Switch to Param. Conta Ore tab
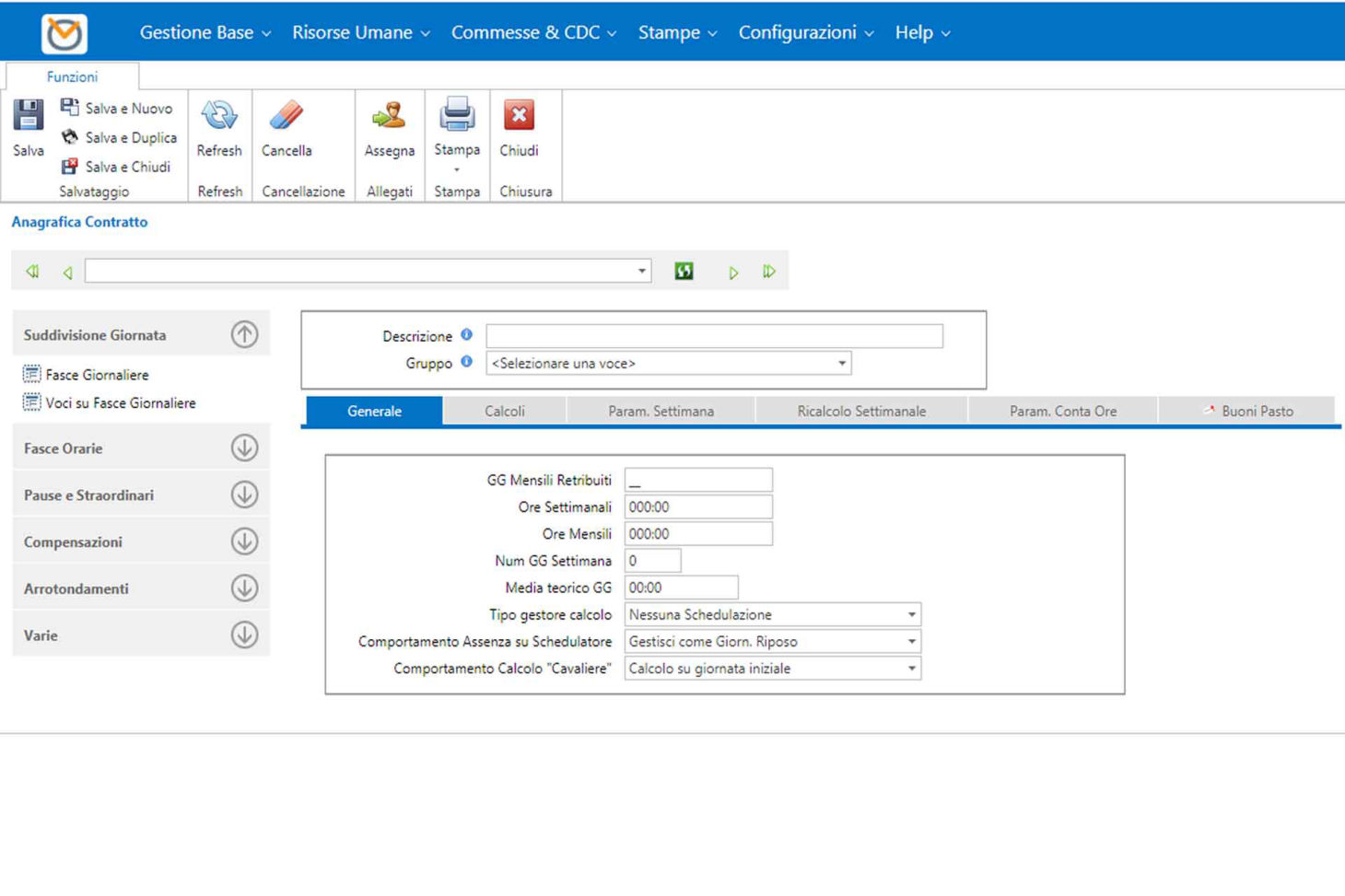 point(1063,411)
